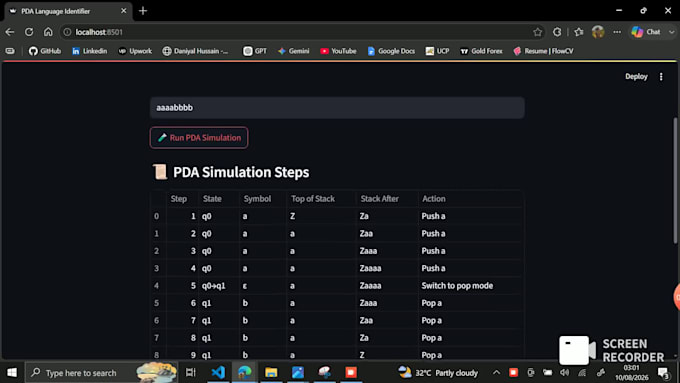This screenshot has width=680, height=383.
Task: Click the site info icon in address bar
Action: tap(67, 32)
